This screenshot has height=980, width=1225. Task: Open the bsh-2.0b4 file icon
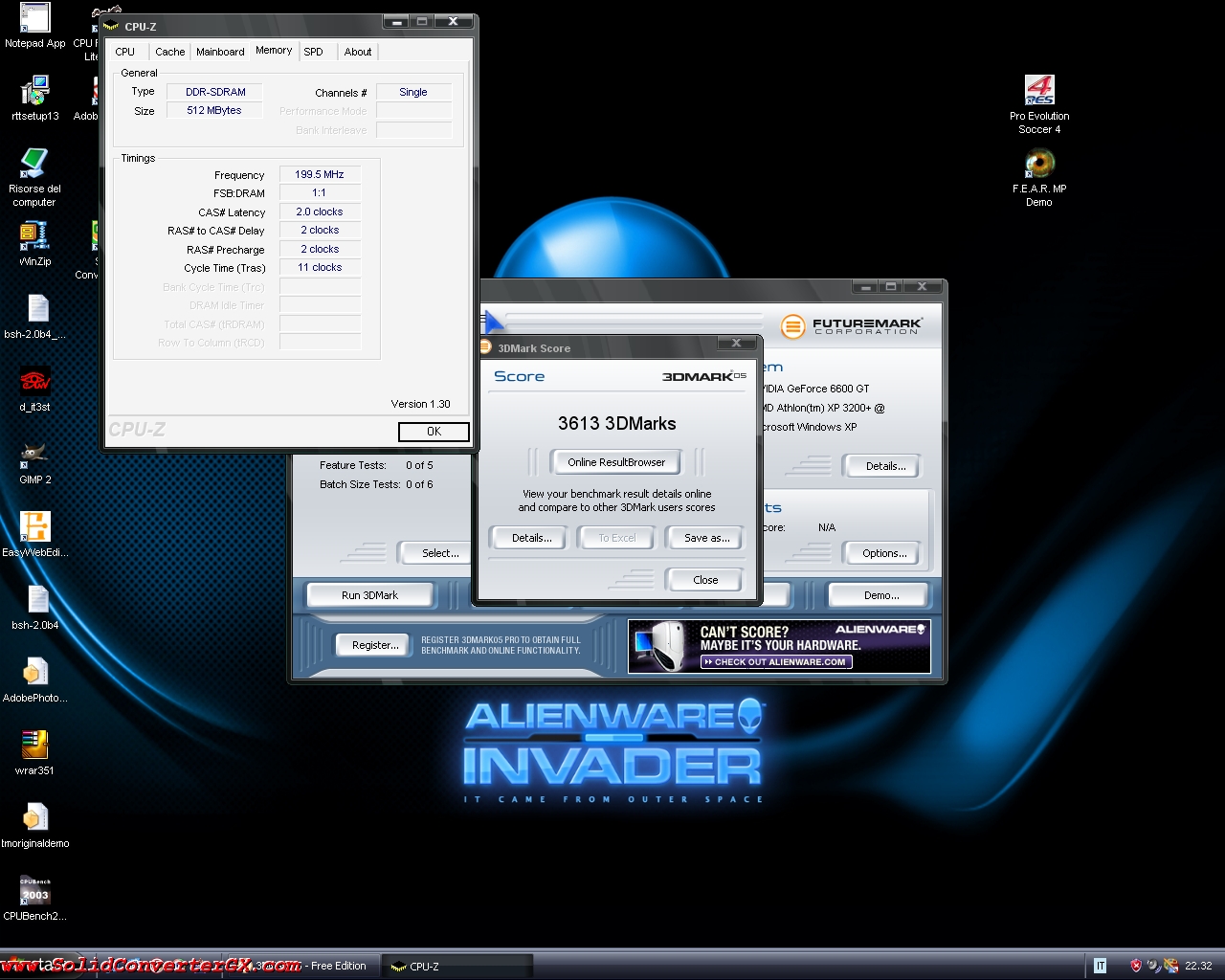(34, 608)
